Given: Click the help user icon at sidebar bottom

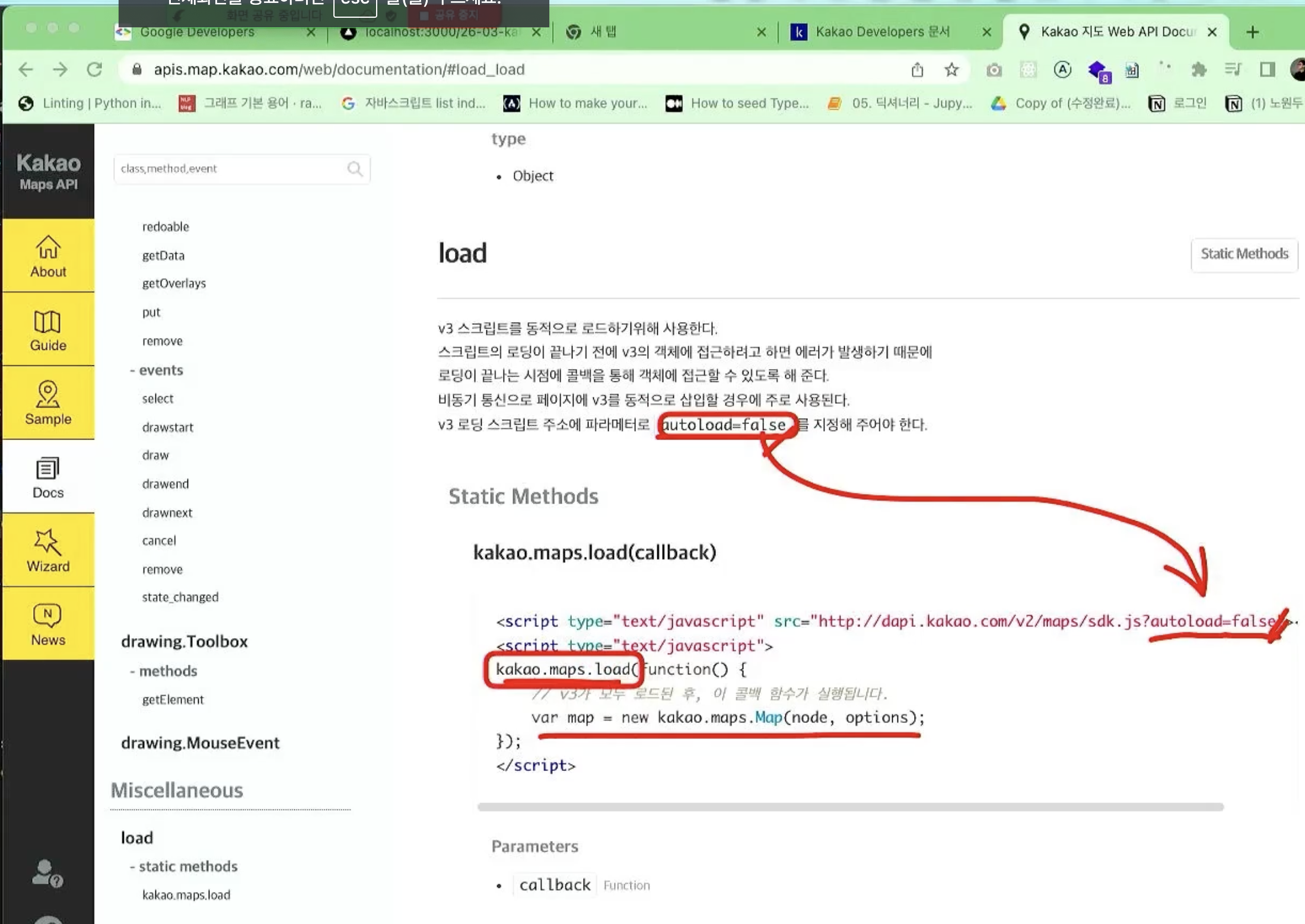Looking at the screenshot, I should point(47,874).
